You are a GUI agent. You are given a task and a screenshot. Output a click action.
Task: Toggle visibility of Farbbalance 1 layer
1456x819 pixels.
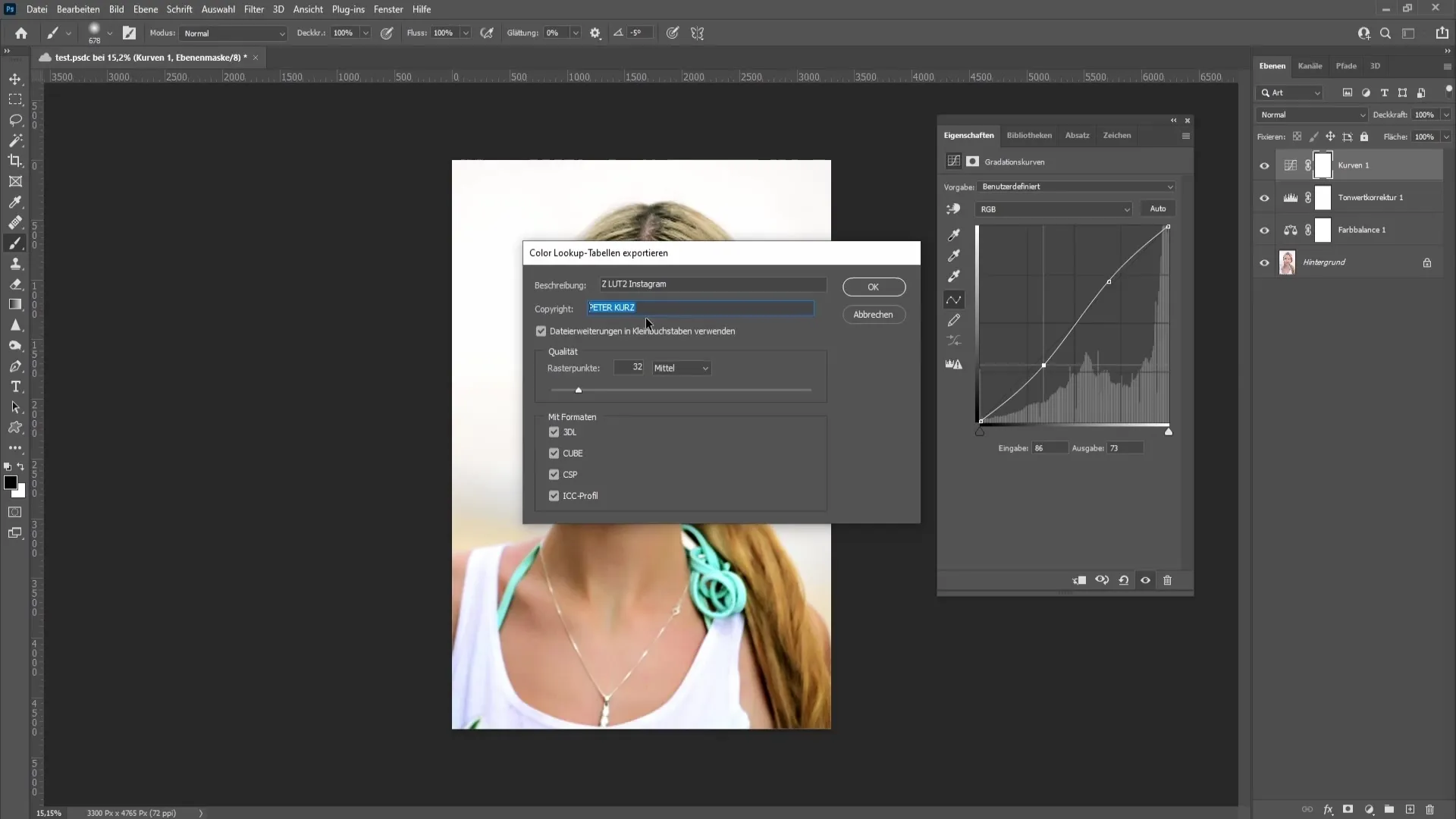point(1264,230)
